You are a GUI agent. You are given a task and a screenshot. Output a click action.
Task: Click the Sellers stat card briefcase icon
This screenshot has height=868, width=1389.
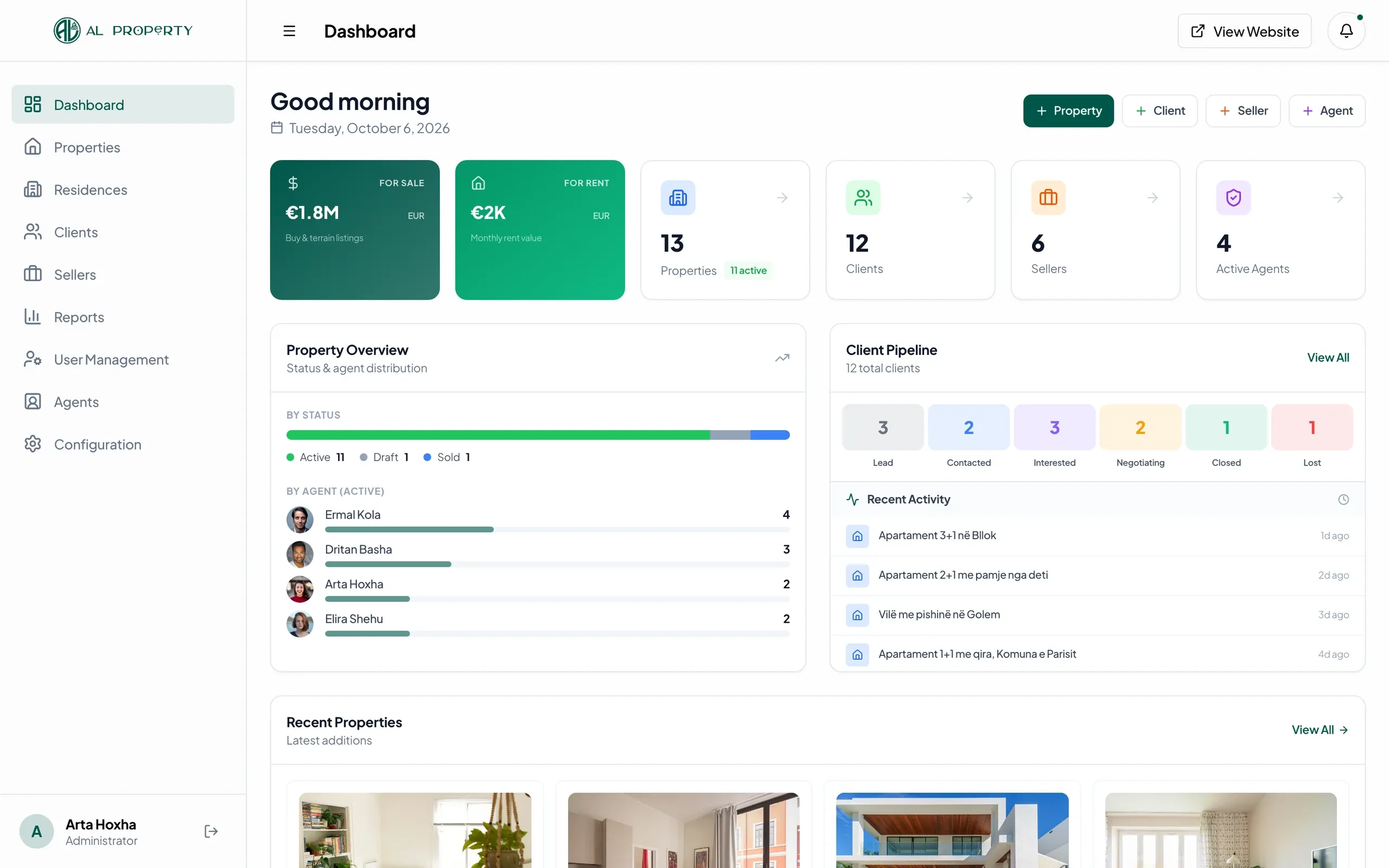pyautogui.click(x=1048, y=197)
